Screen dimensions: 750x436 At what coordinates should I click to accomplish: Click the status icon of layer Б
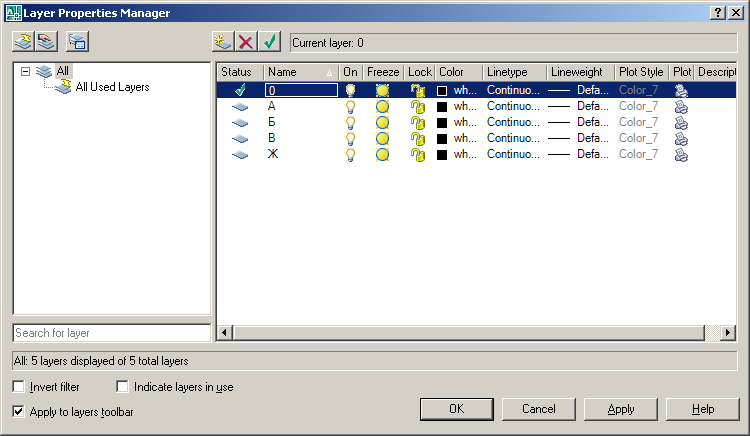pyautogui.click(x=240, y=122)
